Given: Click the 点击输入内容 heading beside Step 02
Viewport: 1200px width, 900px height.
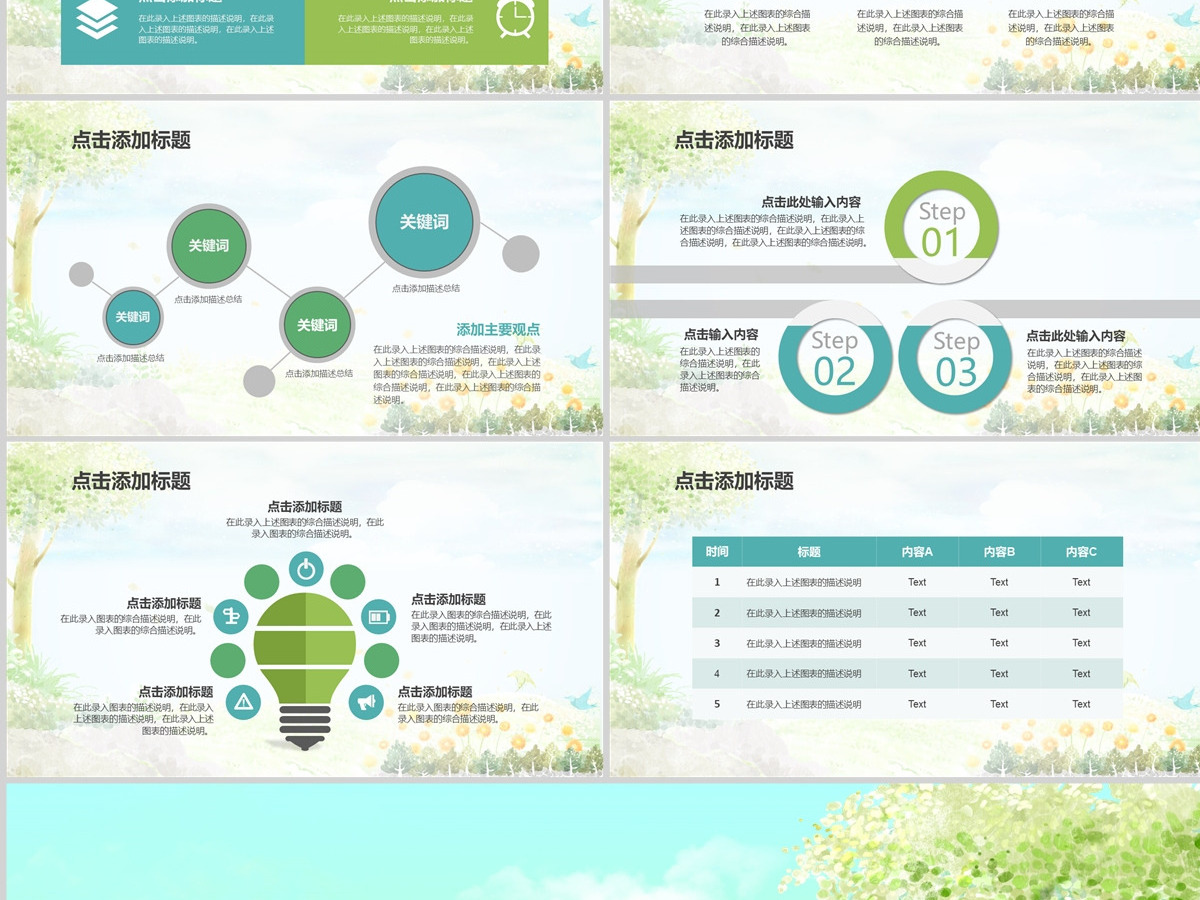Looking at the screenshot, I should [721, 335].
